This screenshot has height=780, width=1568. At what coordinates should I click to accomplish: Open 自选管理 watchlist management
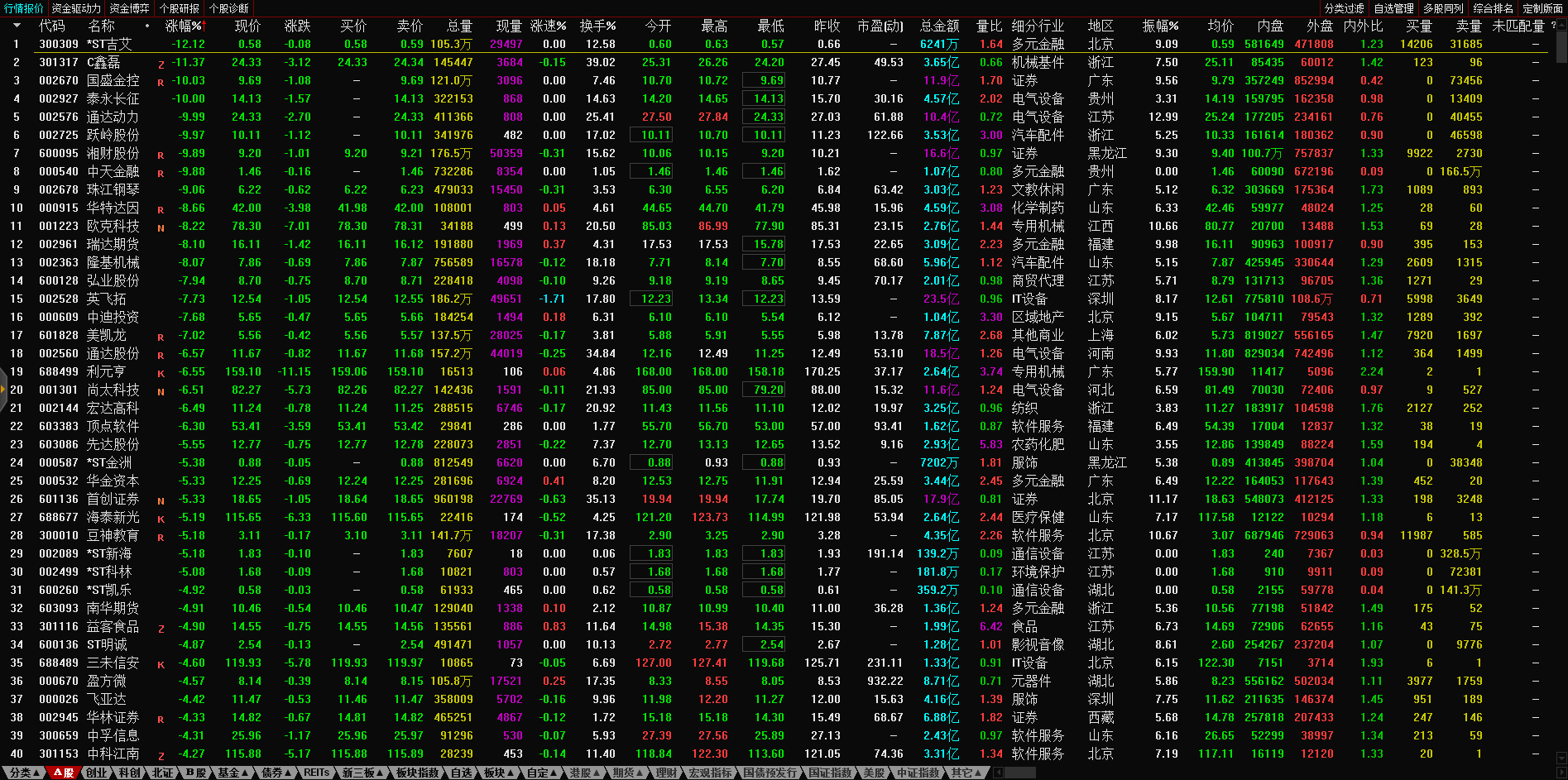pyautogui.click(x=1393, y=8)
